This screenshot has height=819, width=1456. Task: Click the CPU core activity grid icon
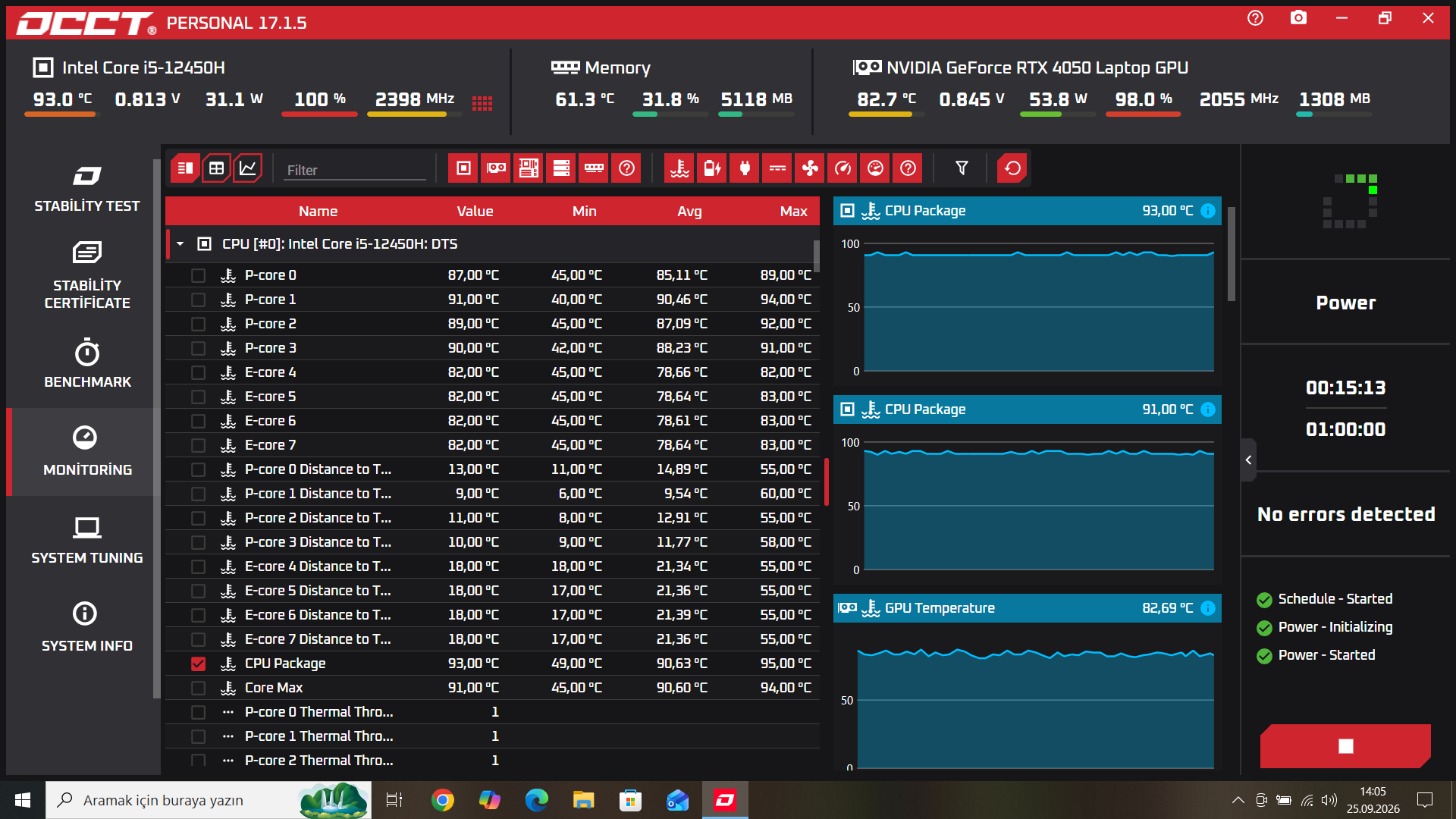click(482, 102)
